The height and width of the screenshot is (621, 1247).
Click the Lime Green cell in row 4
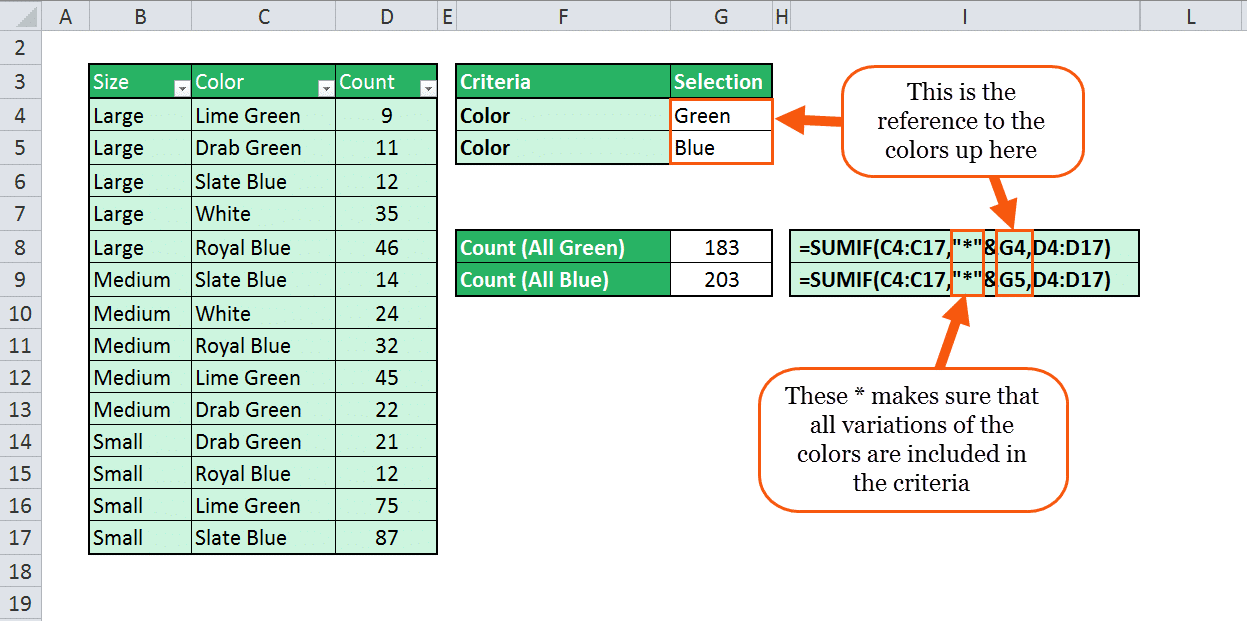[x=263, y=116]
